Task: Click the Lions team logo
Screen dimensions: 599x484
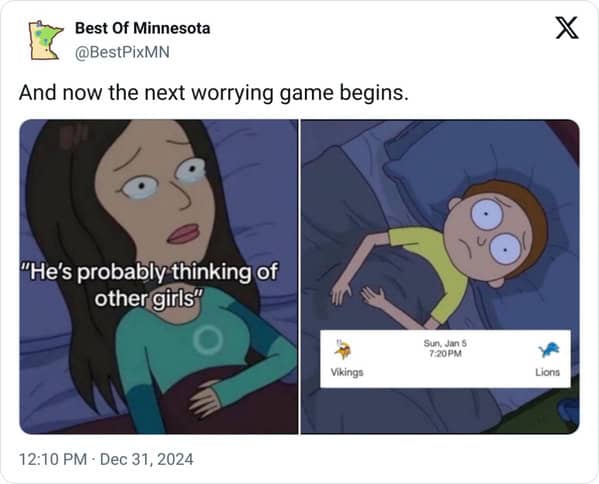Action: tap(549, 350)
